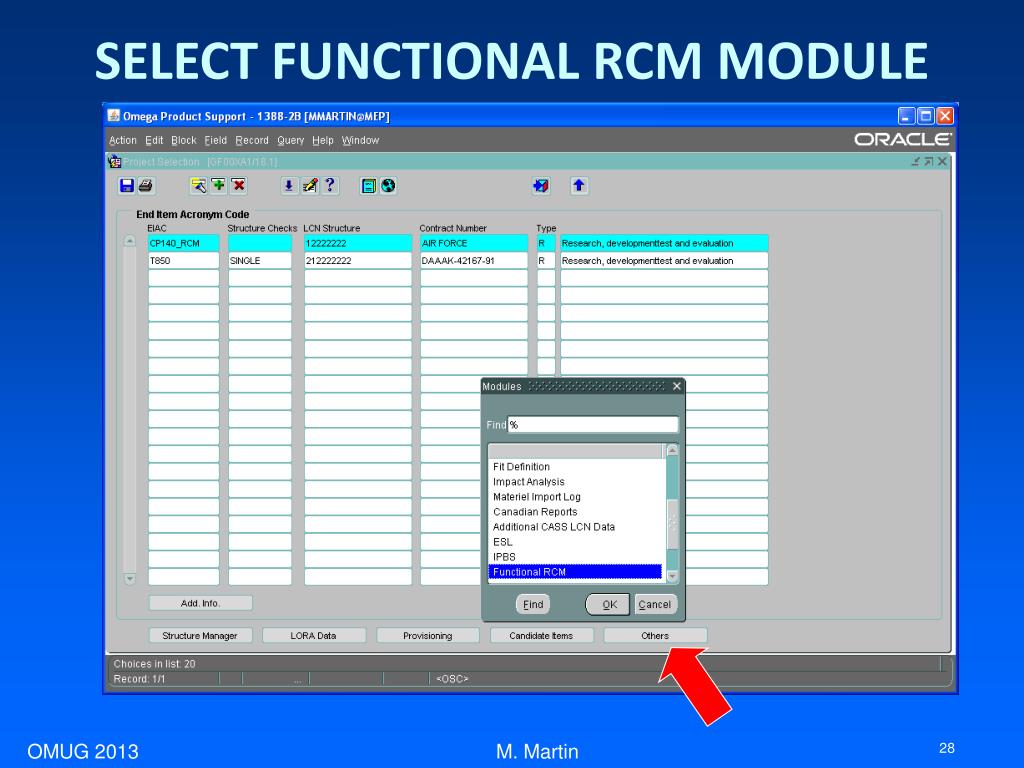1024x768 pixels.
Task: Click the Add. Info. button
Action: pyautogui.click(x=200, y=603)
